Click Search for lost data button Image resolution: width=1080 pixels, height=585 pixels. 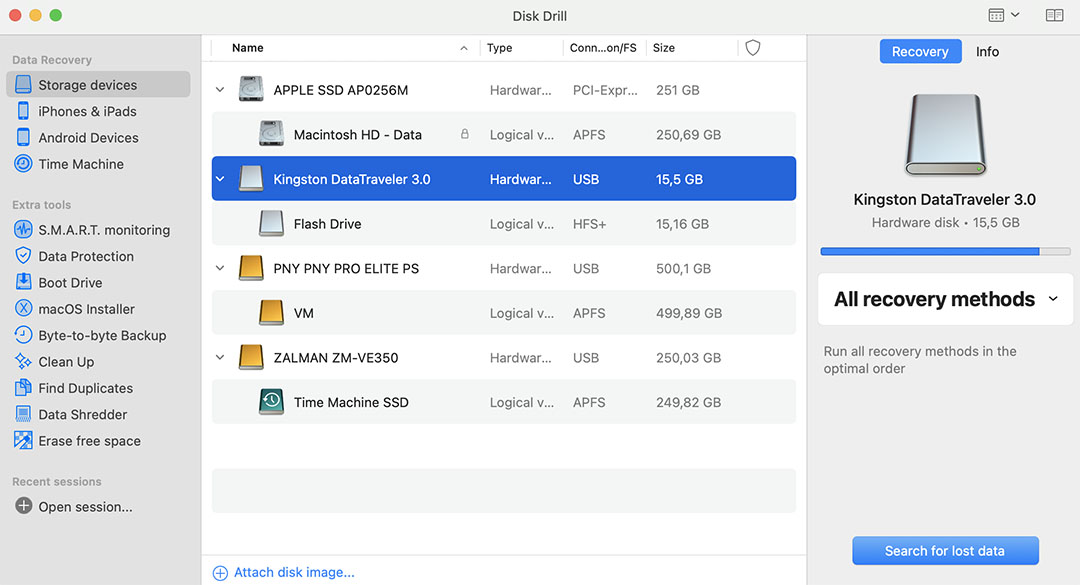(945, 551)
